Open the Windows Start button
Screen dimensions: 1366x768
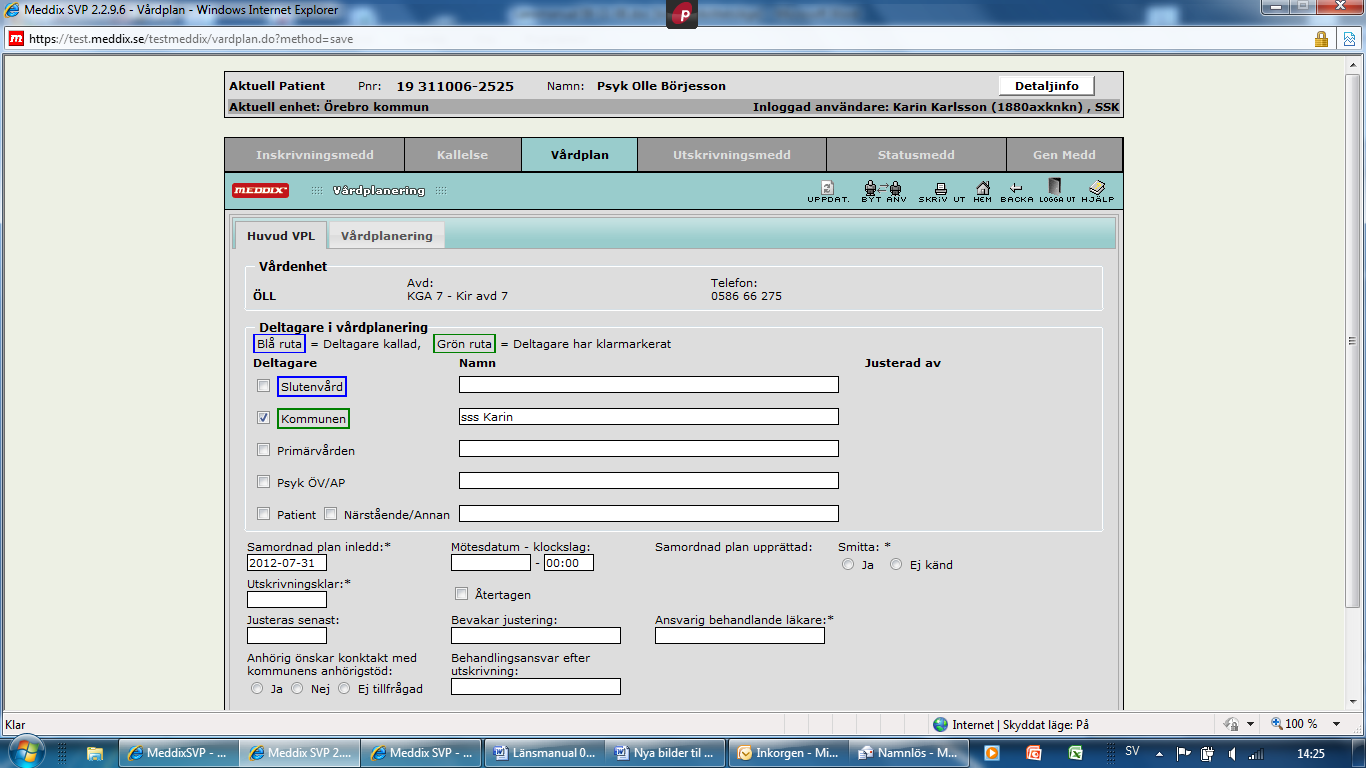pos(24,752)
